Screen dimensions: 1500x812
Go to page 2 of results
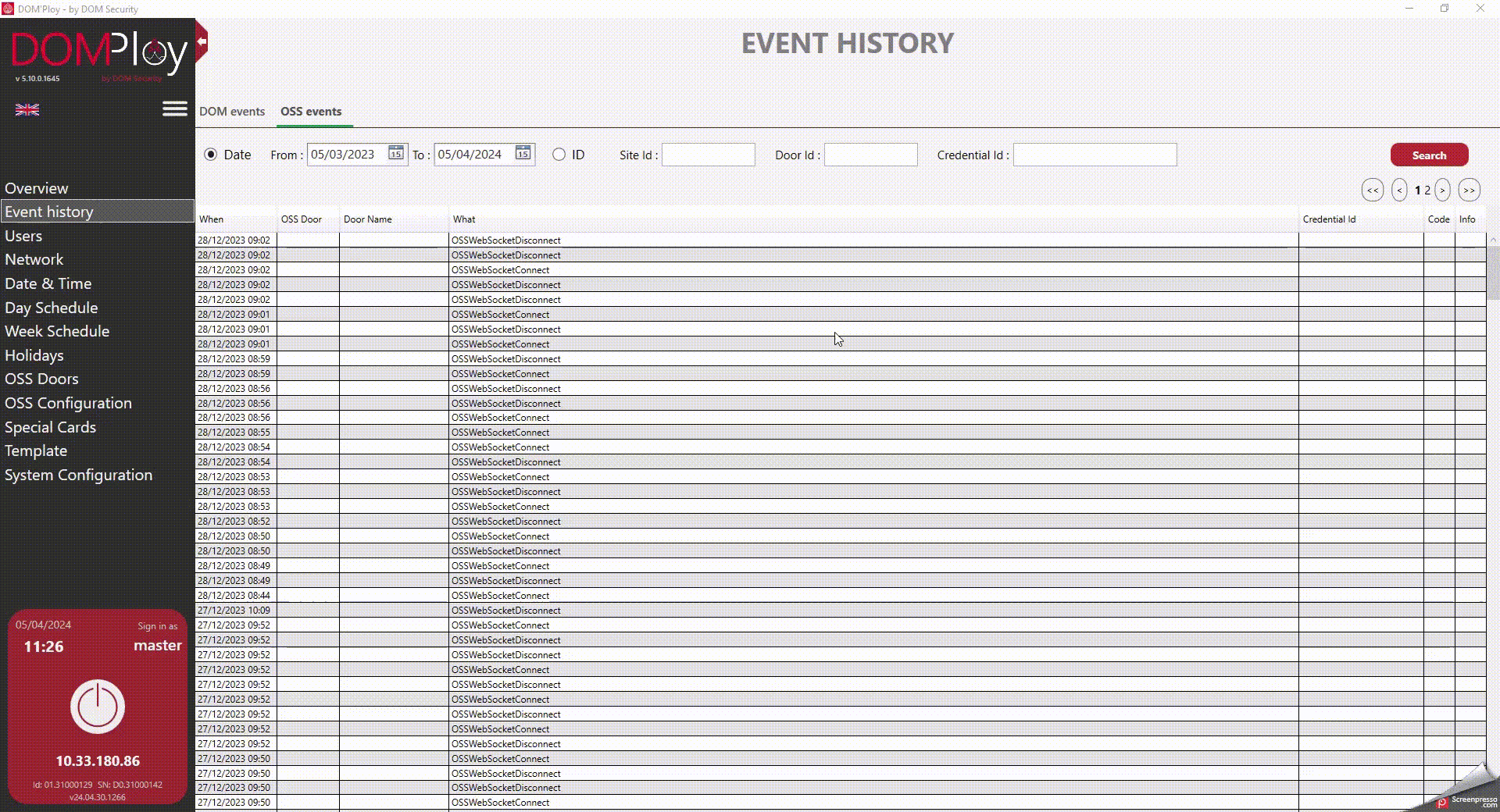point(1427,190)
